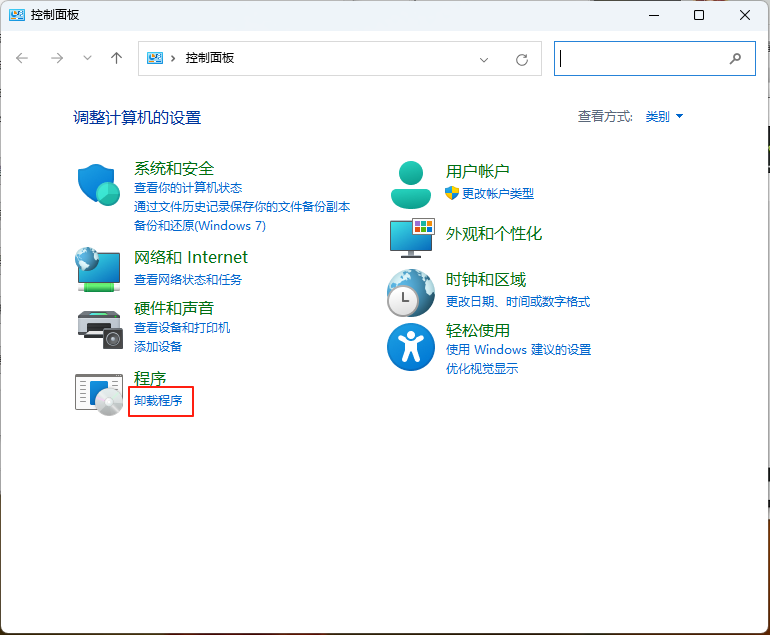Image resolution: width=770 pixels, height=635 pixels.
Task: Click the up arrow to parent folder
Action: pos(116,58)
